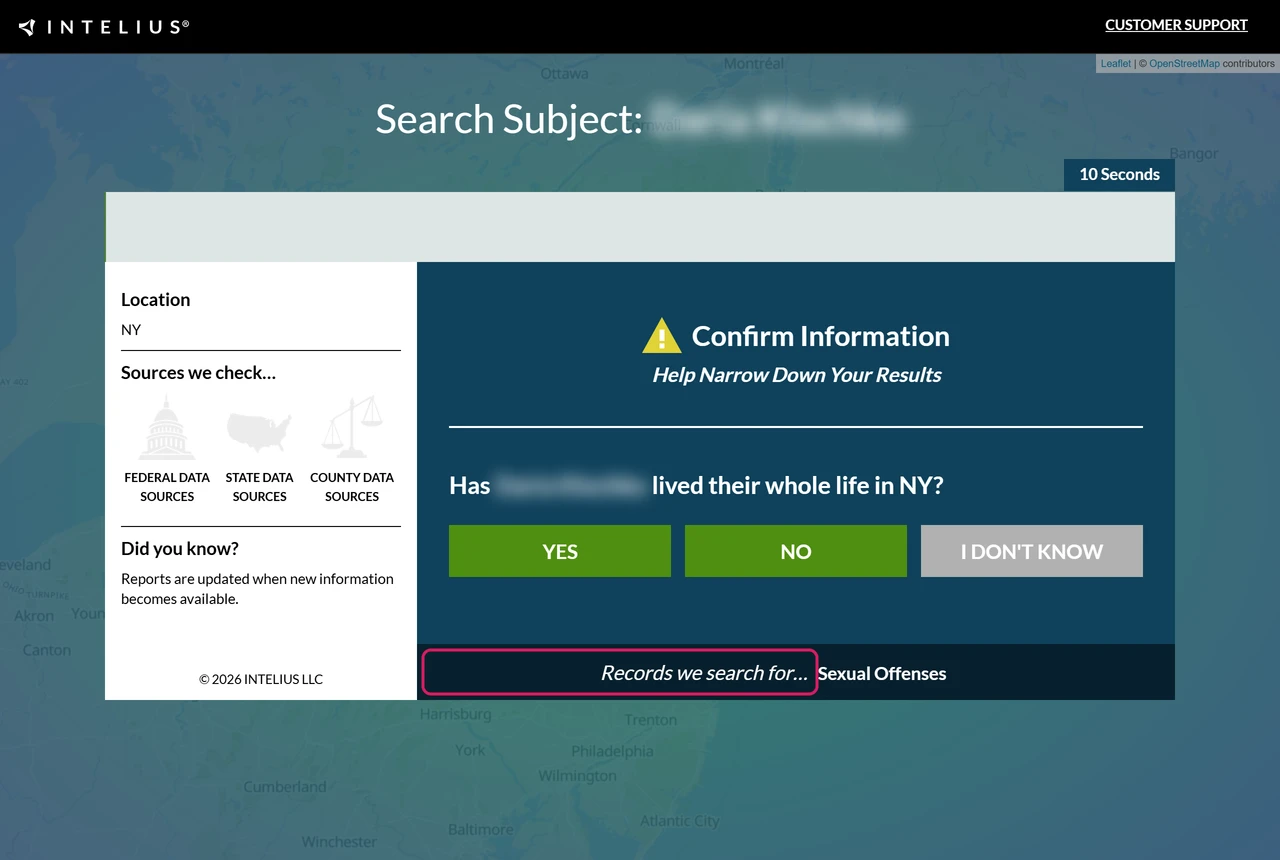
Task: Click the State Data Sources map icon
Action: click(x=259, y=431)
